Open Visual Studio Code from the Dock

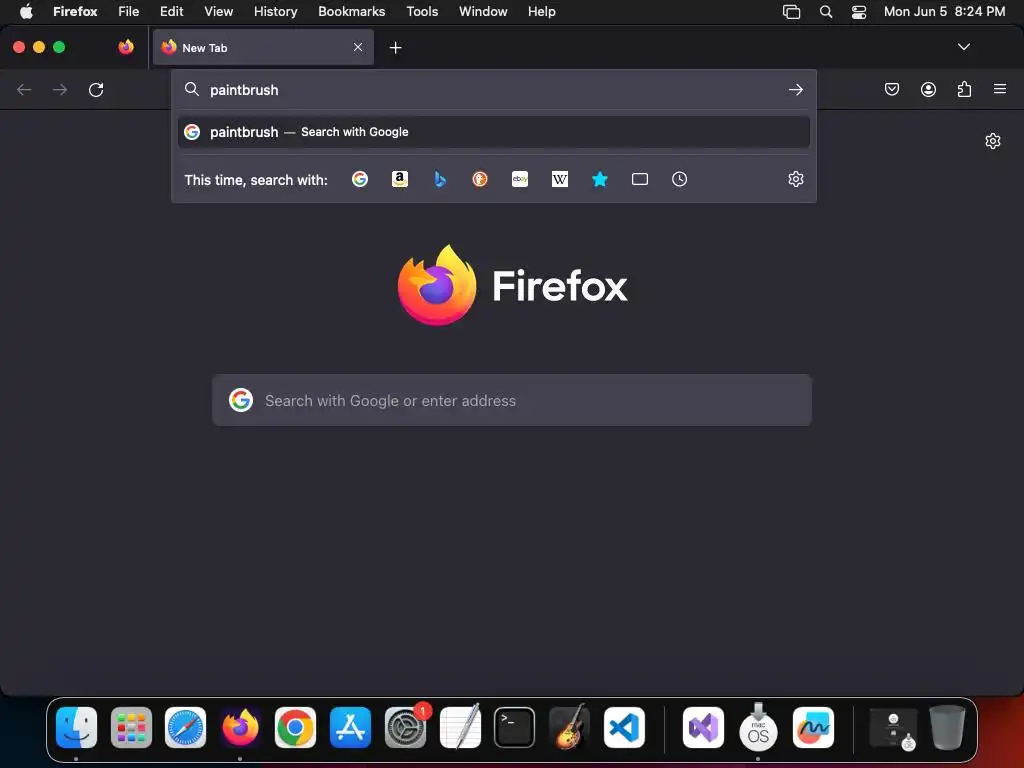pos(624,728)
